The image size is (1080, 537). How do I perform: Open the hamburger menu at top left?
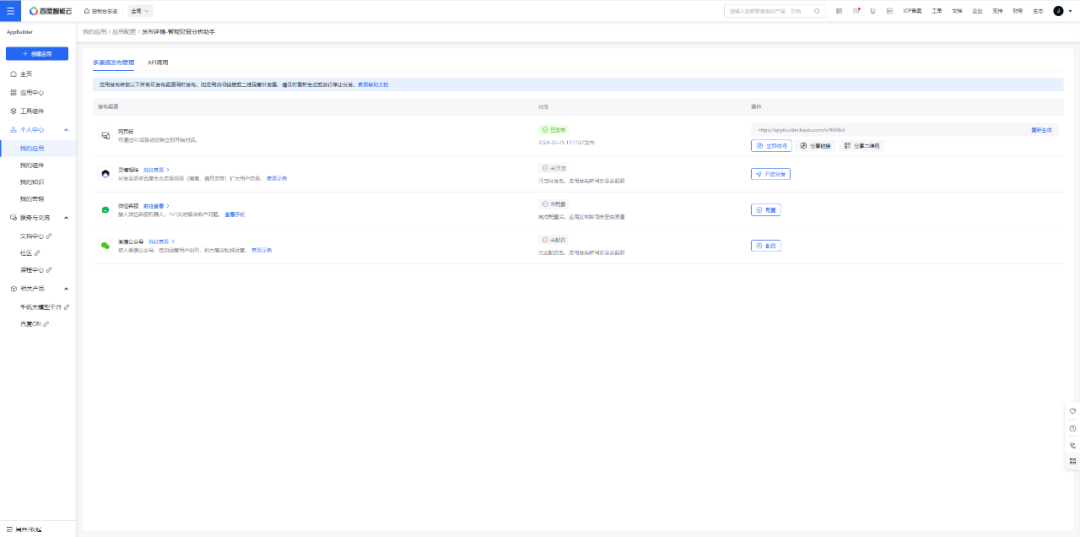coord(10,11)
